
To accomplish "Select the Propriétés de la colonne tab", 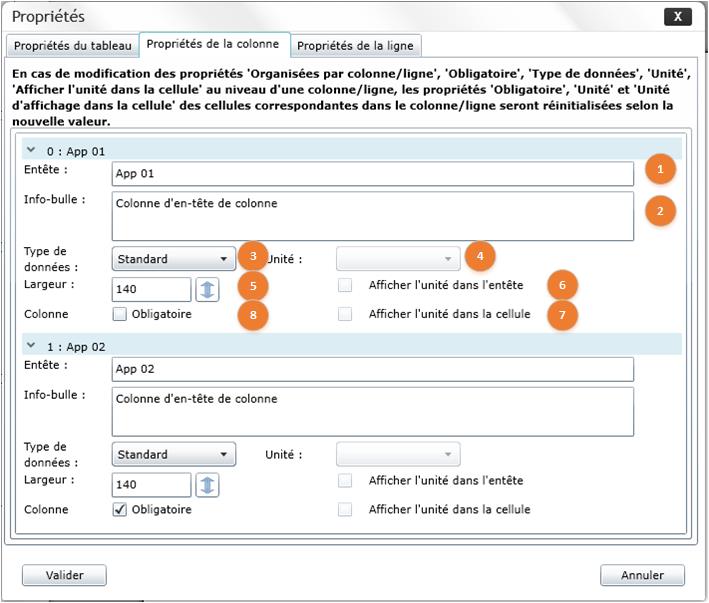I will click(213, 44).
